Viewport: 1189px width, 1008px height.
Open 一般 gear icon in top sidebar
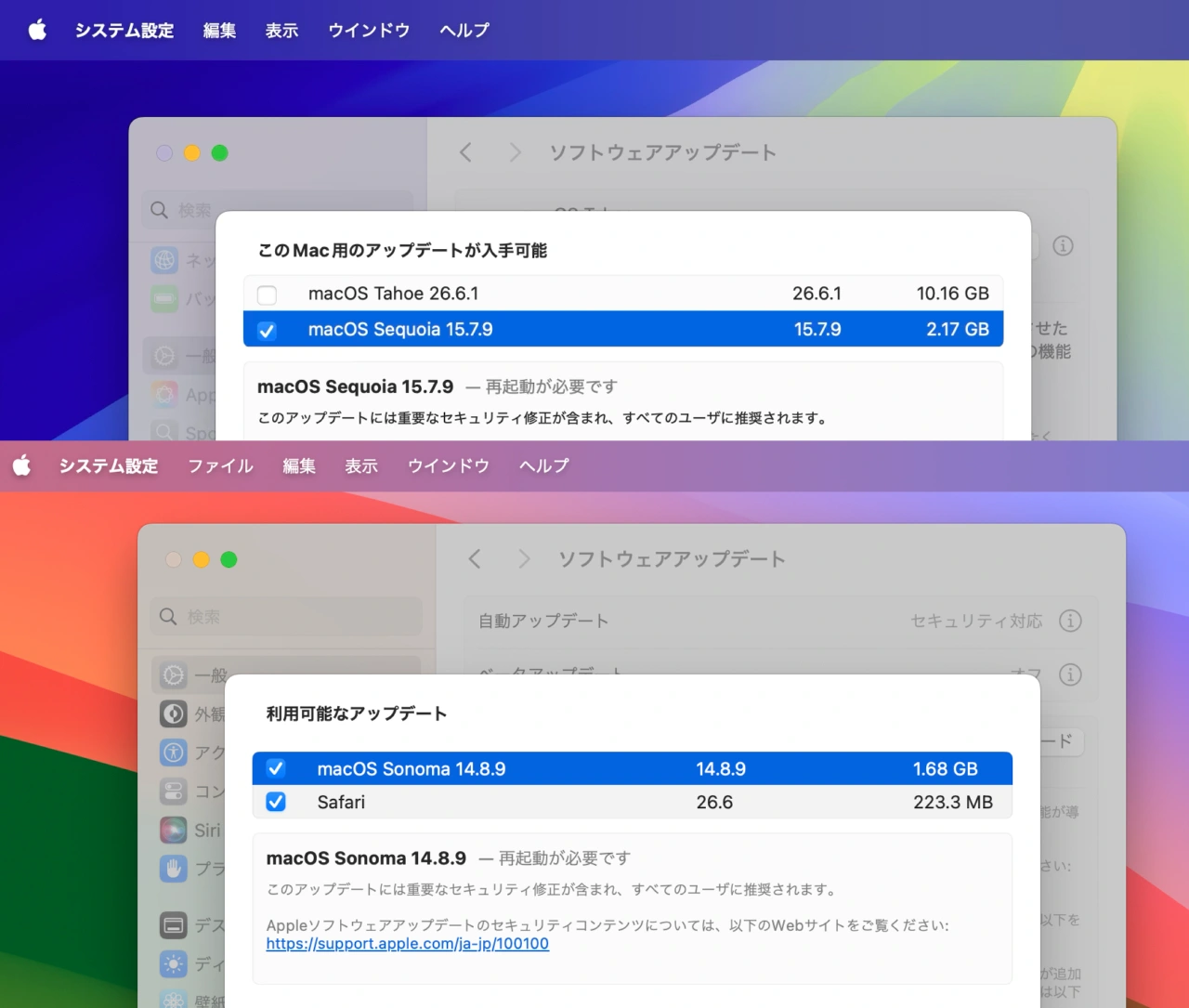point(164,356)
